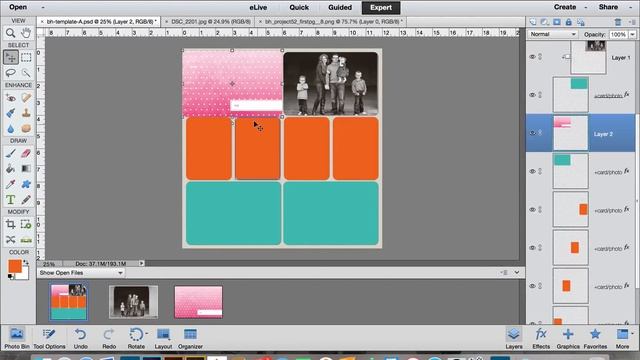Open the arrow next to Open
The image size is (640, 360).
click(43, 7)
